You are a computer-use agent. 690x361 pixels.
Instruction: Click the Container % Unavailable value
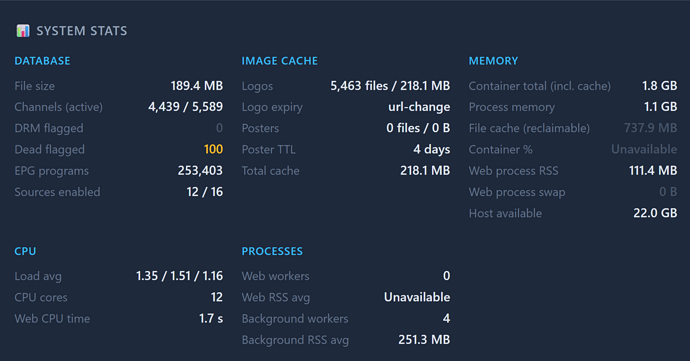(x=644, y=149)
